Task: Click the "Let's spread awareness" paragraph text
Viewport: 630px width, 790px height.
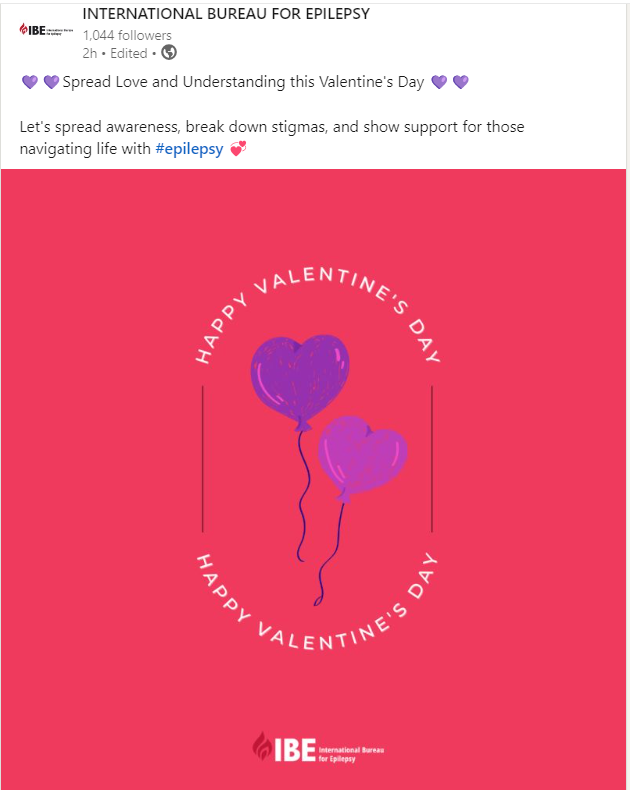Action: pos(271,128)
